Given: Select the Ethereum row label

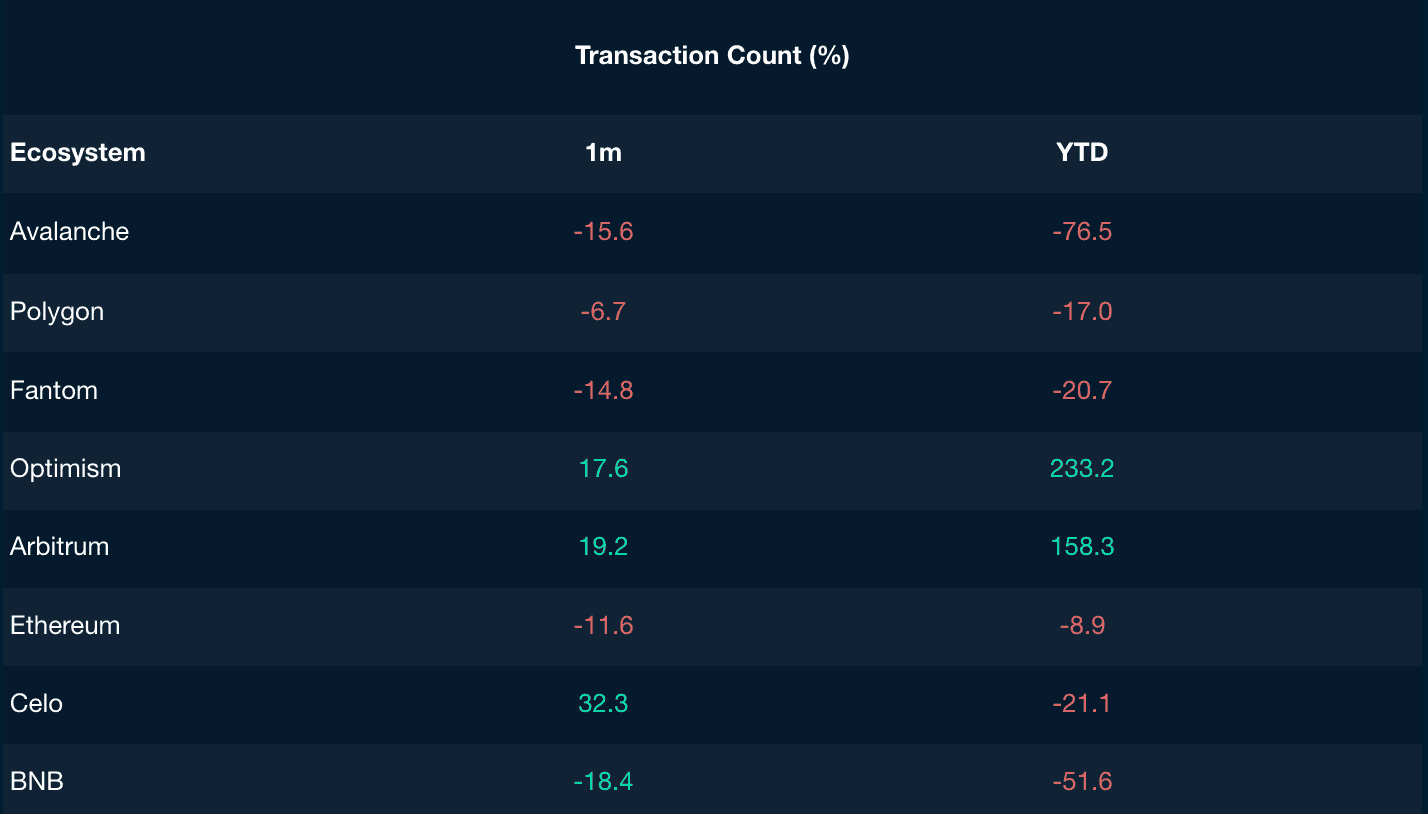Looking at the screenshot, I should (65, 625).
